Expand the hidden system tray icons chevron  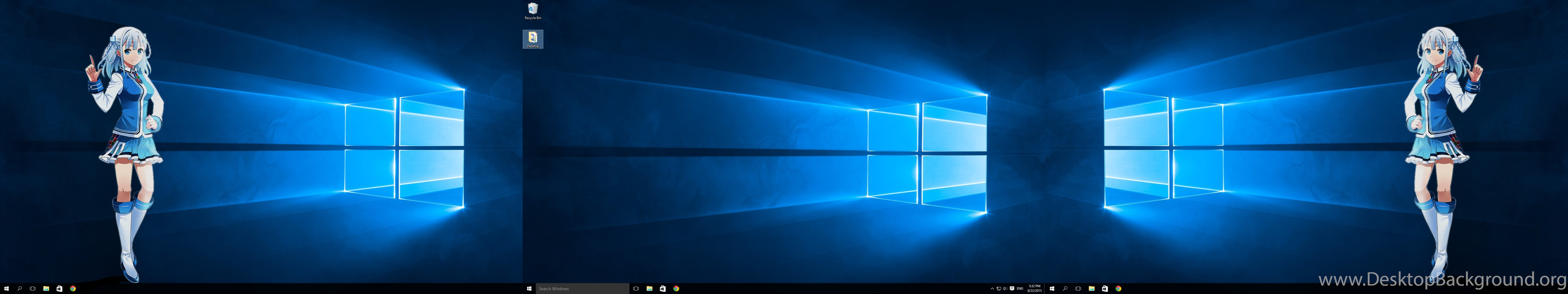(x=992, y=289)
